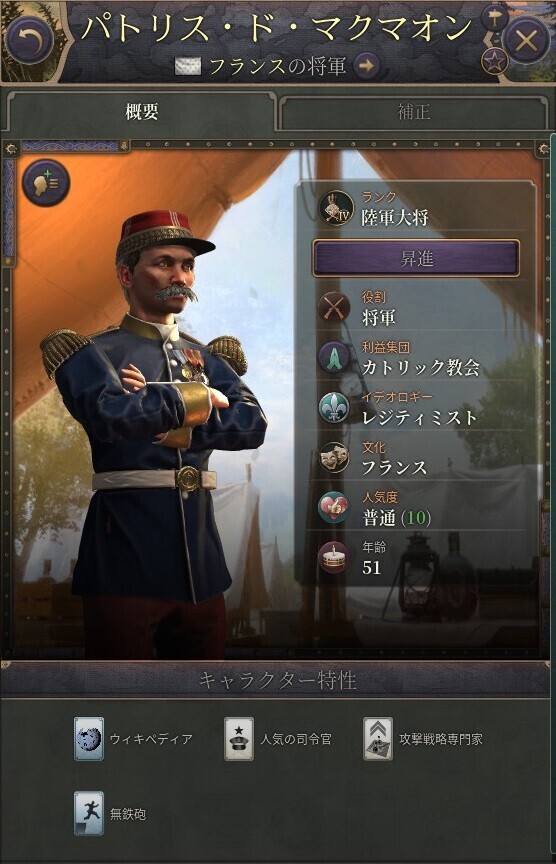Select the フランス culture masks icon
The image size is (556, 864).
click(x=333, y=457)
